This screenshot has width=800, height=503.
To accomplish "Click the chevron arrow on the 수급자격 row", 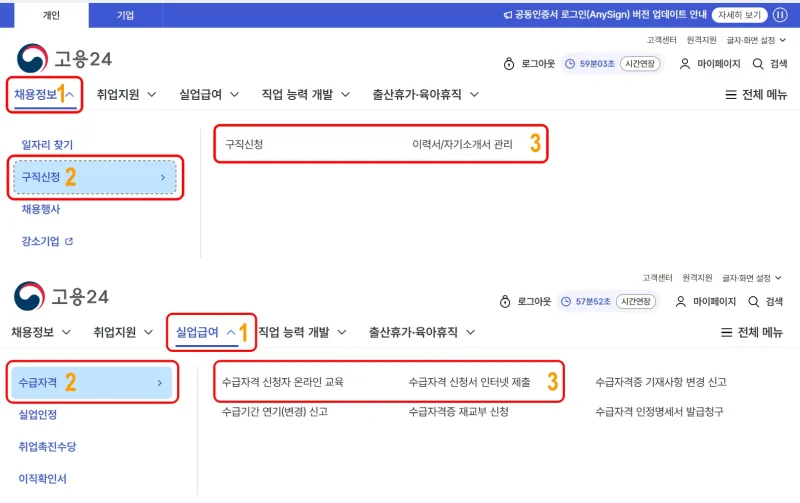I will [x=159, y=383].
